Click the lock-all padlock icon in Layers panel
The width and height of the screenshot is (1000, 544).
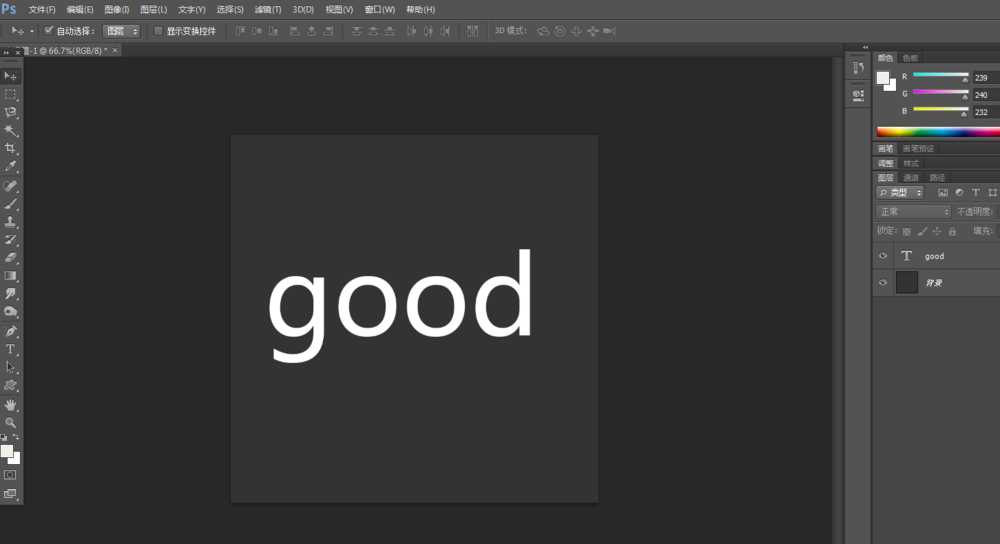pyautogui.click(x=952, y=231)
